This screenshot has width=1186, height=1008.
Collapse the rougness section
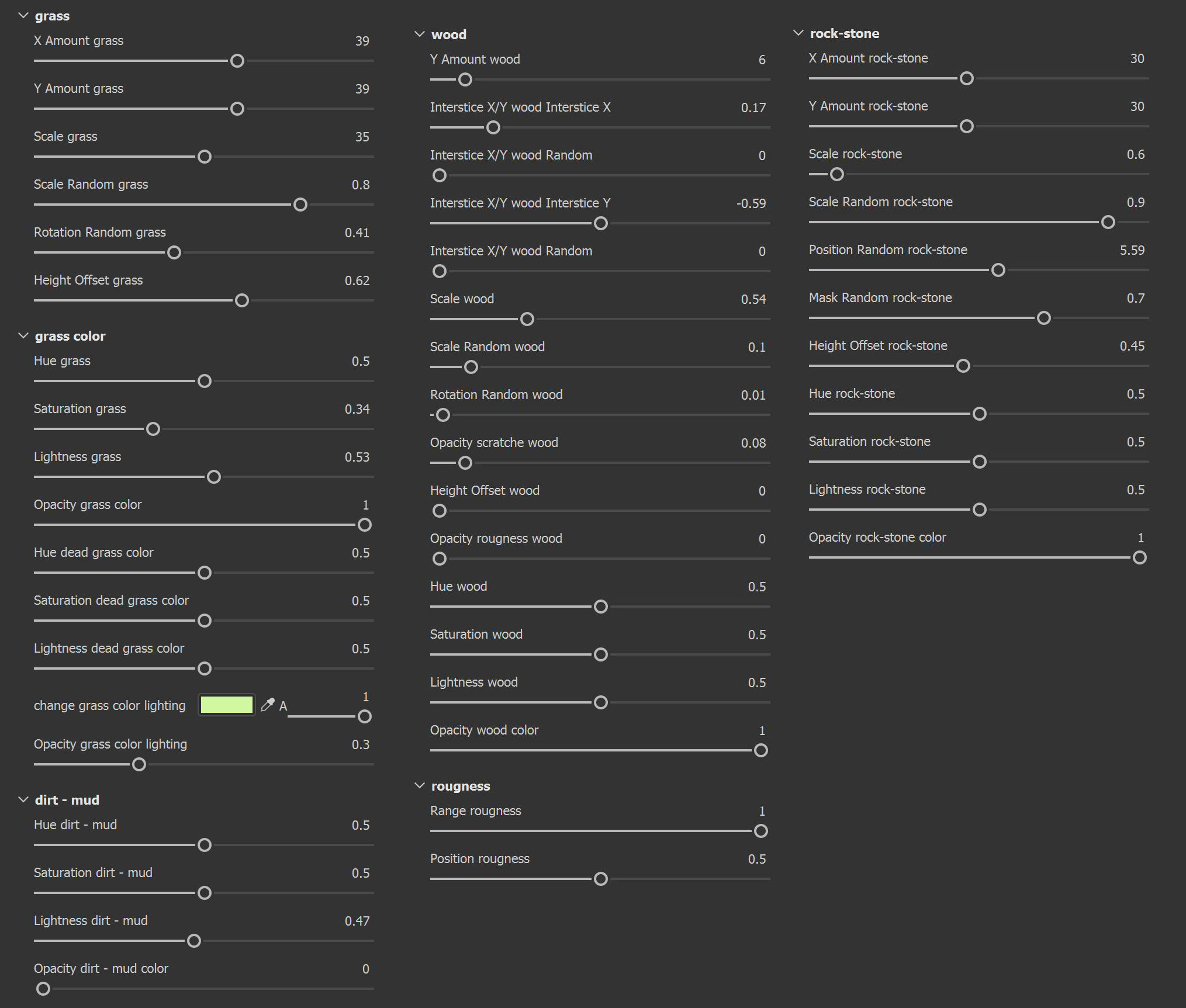coord(419,785)
